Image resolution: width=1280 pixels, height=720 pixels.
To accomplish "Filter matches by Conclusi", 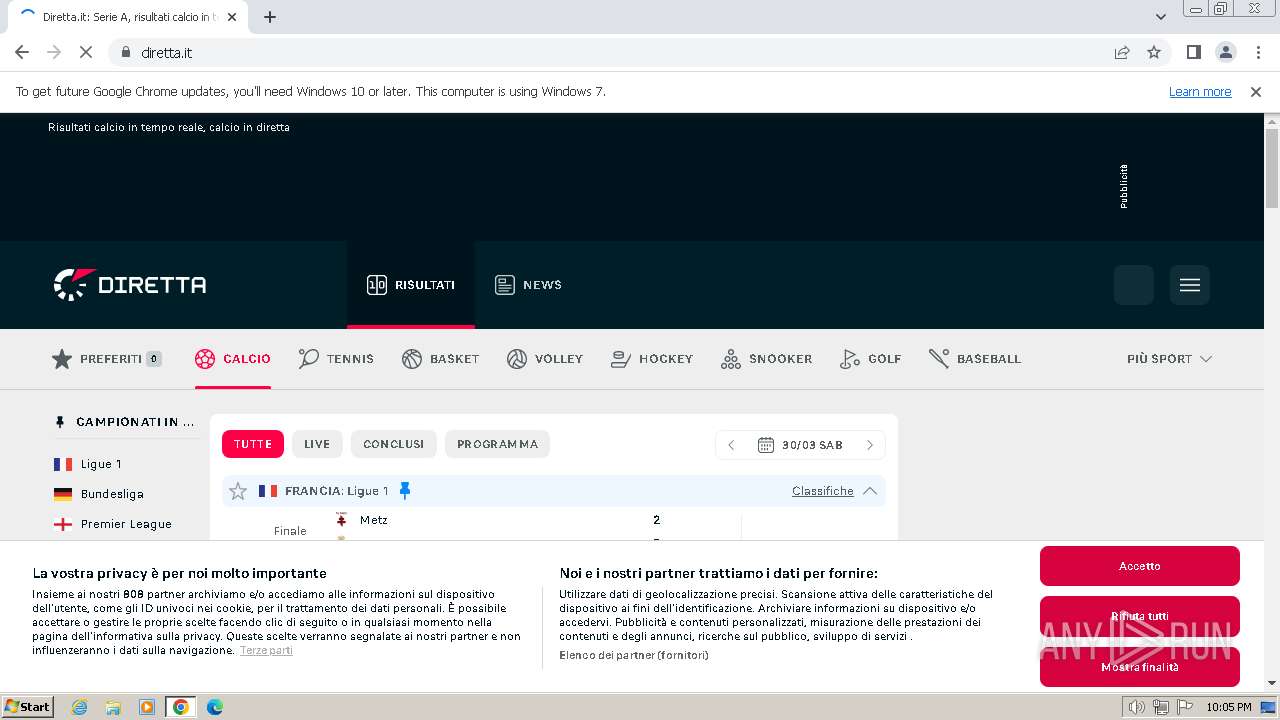I will pos(394,444).
